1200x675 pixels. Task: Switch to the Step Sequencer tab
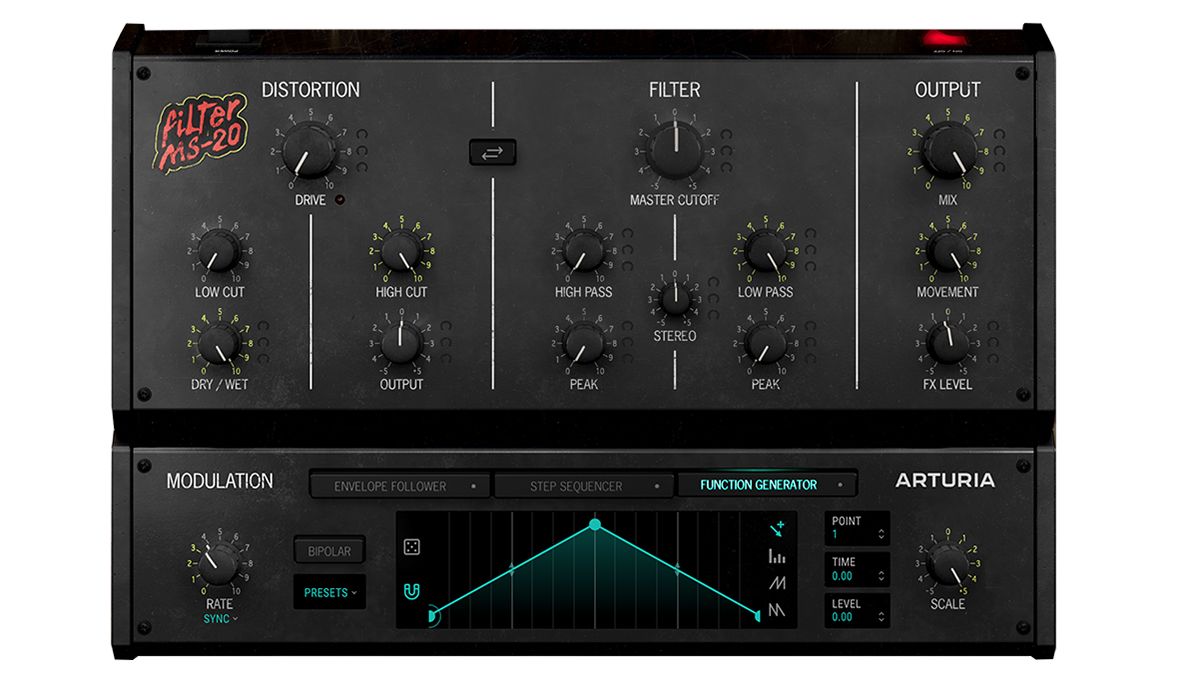[x=577, y=484]
